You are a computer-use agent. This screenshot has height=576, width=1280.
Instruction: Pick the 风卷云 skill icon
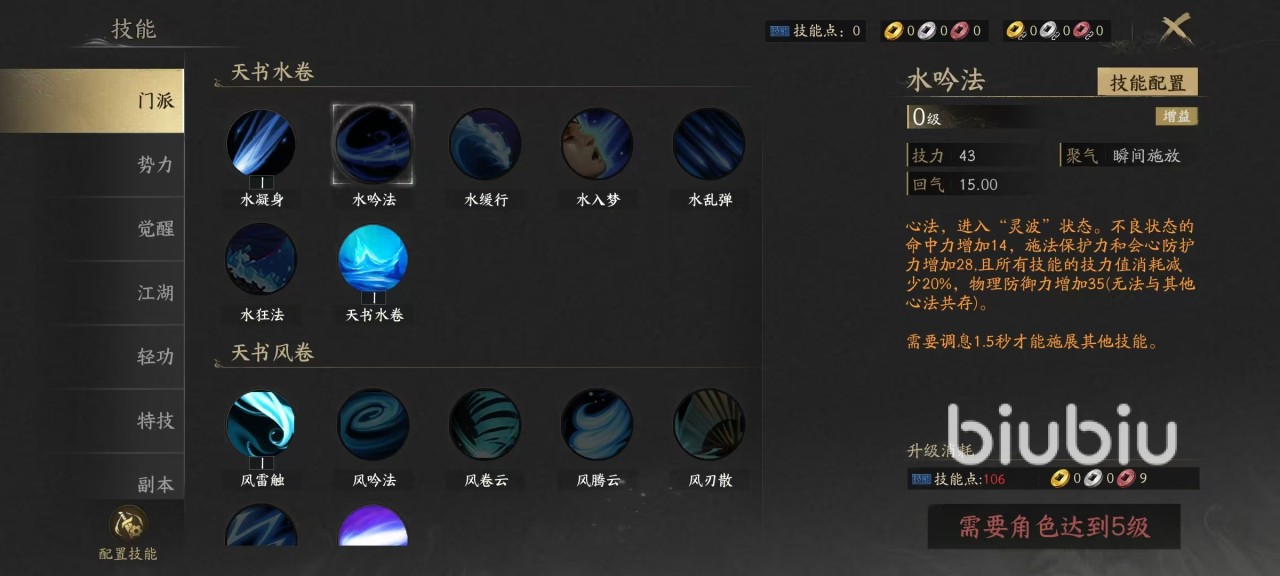point(485,425)
